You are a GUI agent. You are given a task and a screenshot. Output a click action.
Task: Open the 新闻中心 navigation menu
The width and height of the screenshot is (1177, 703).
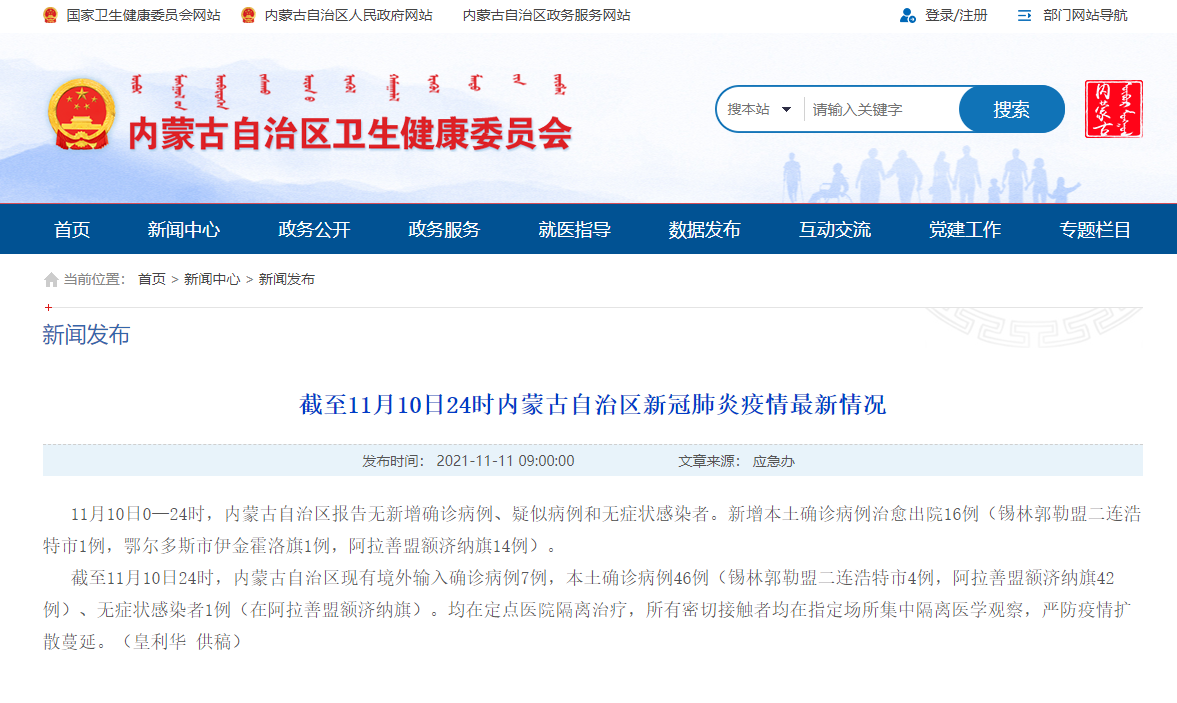[x=184, y=229]
